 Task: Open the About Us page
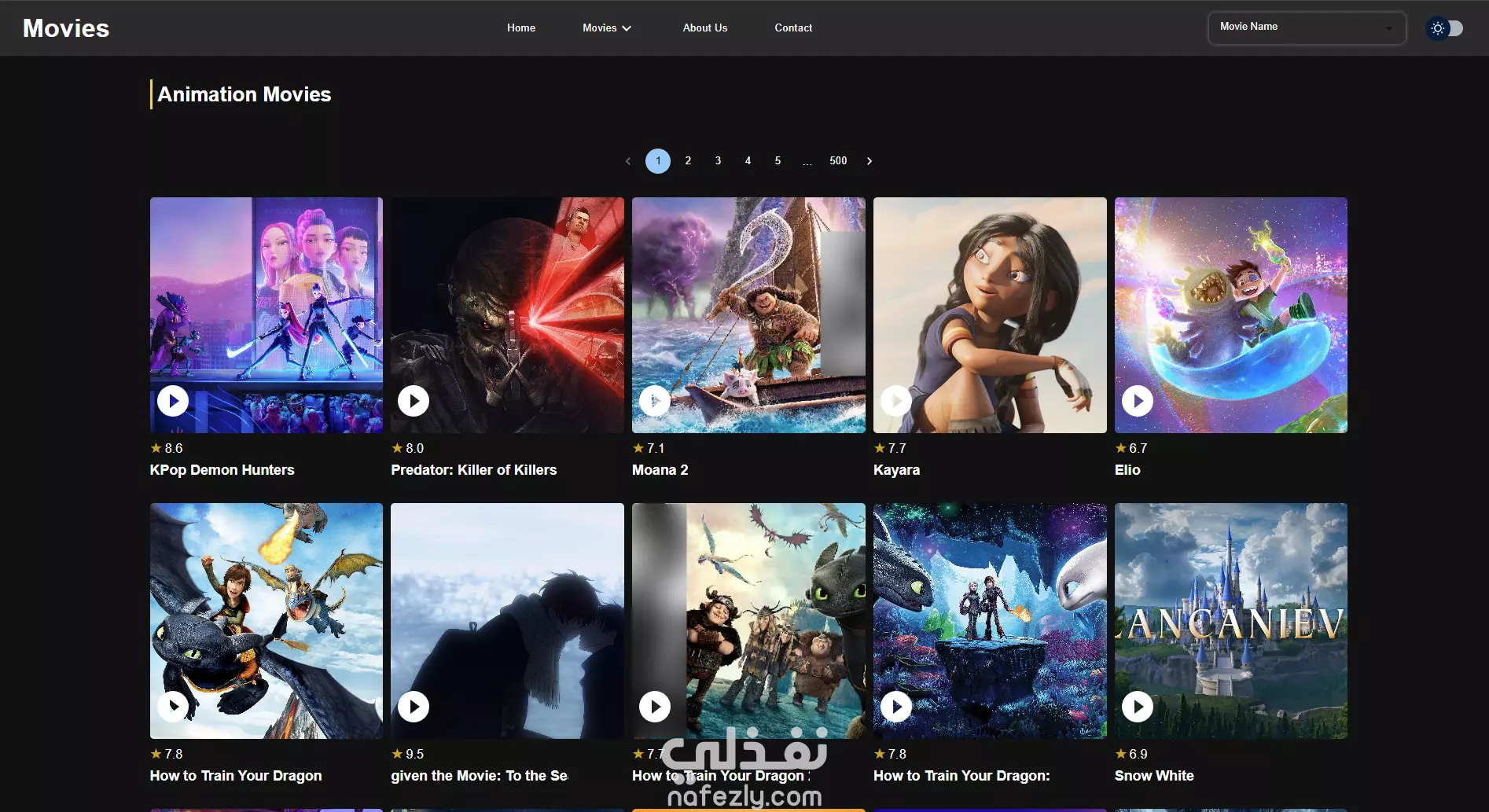coord(705,28)
